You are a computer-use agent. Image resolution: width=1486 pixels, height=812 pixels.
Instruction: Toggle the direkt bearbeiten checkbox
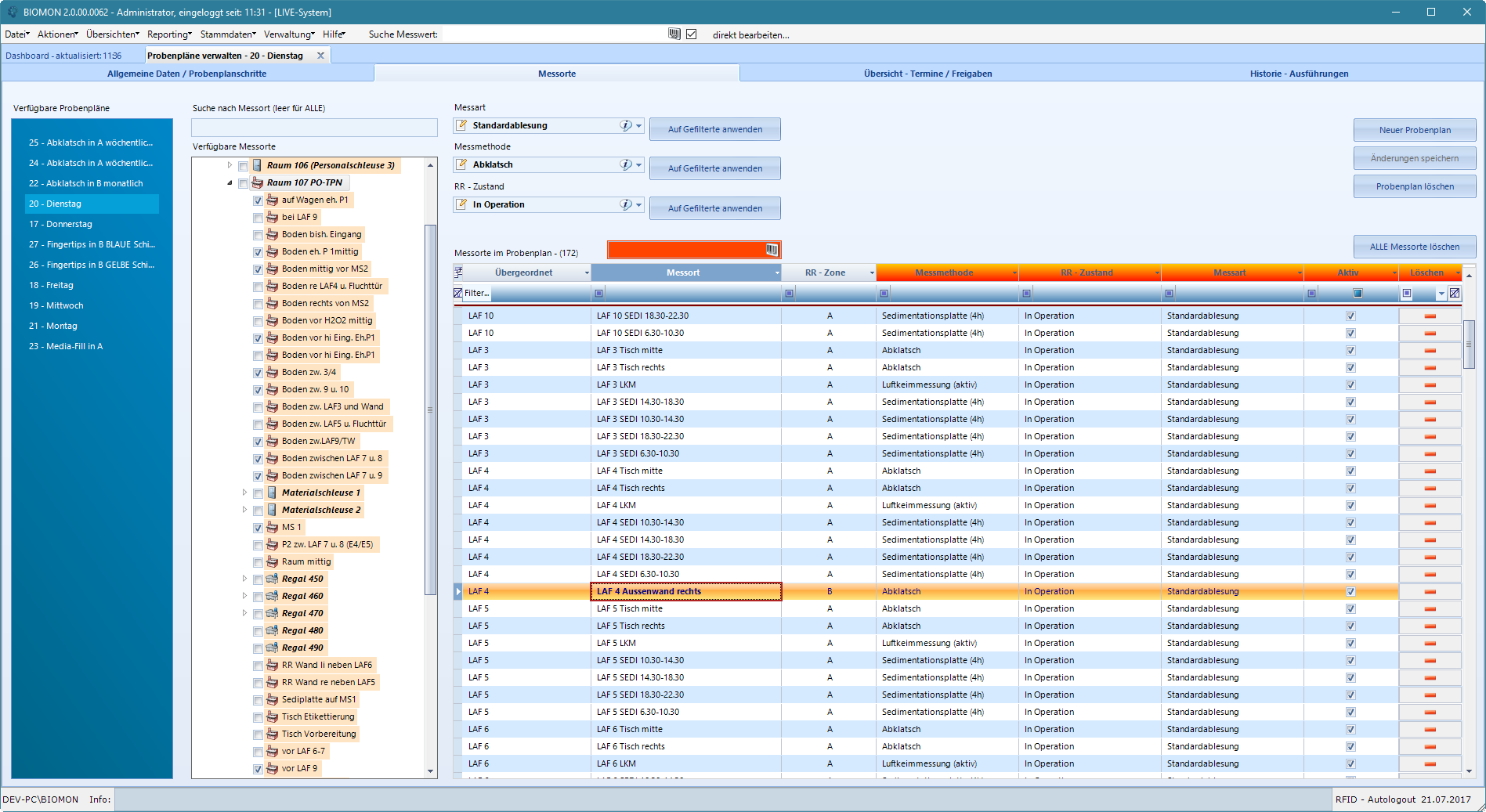691,34
